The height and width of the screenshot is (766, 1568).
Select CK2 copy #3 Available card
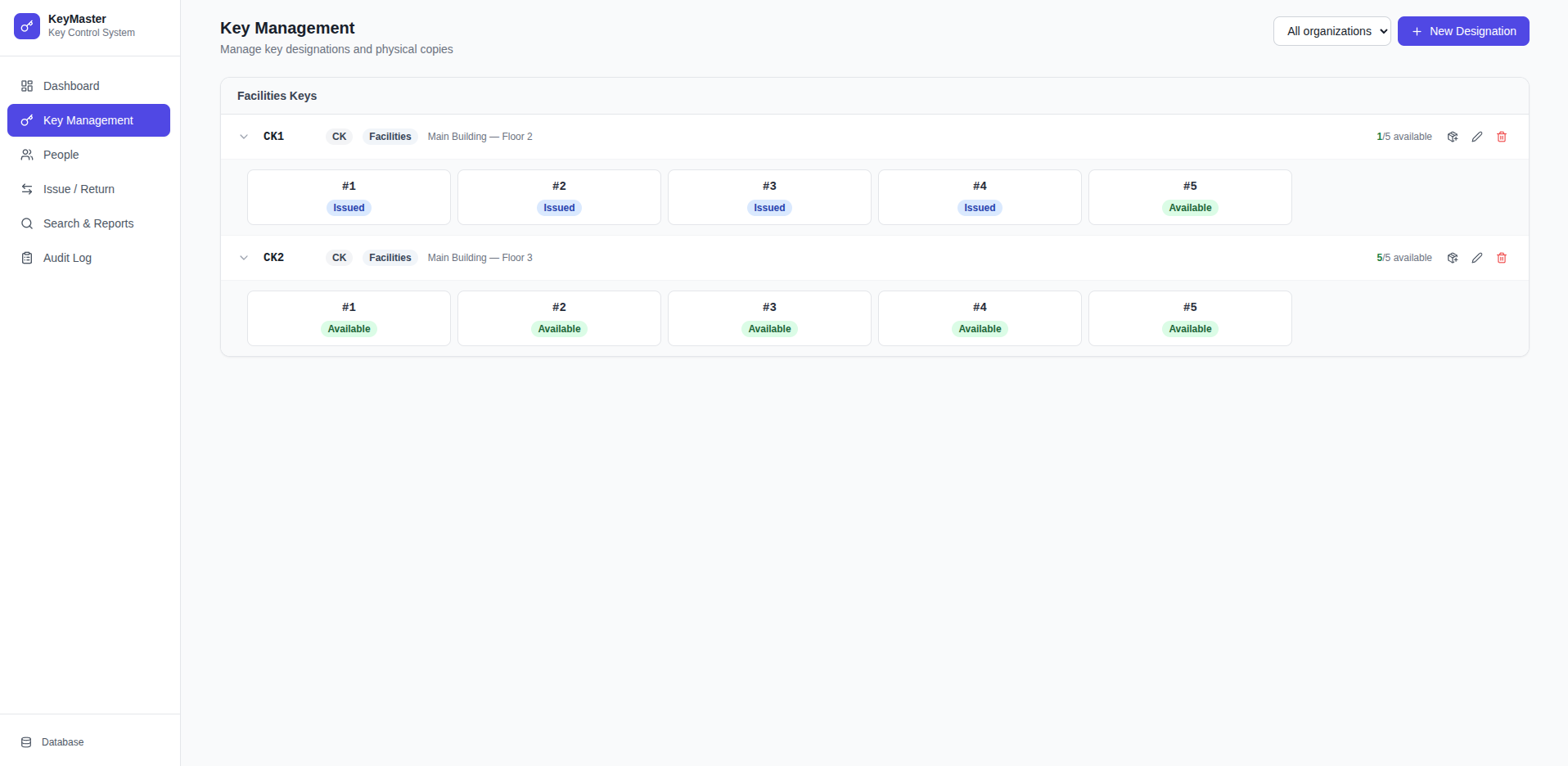769,318
